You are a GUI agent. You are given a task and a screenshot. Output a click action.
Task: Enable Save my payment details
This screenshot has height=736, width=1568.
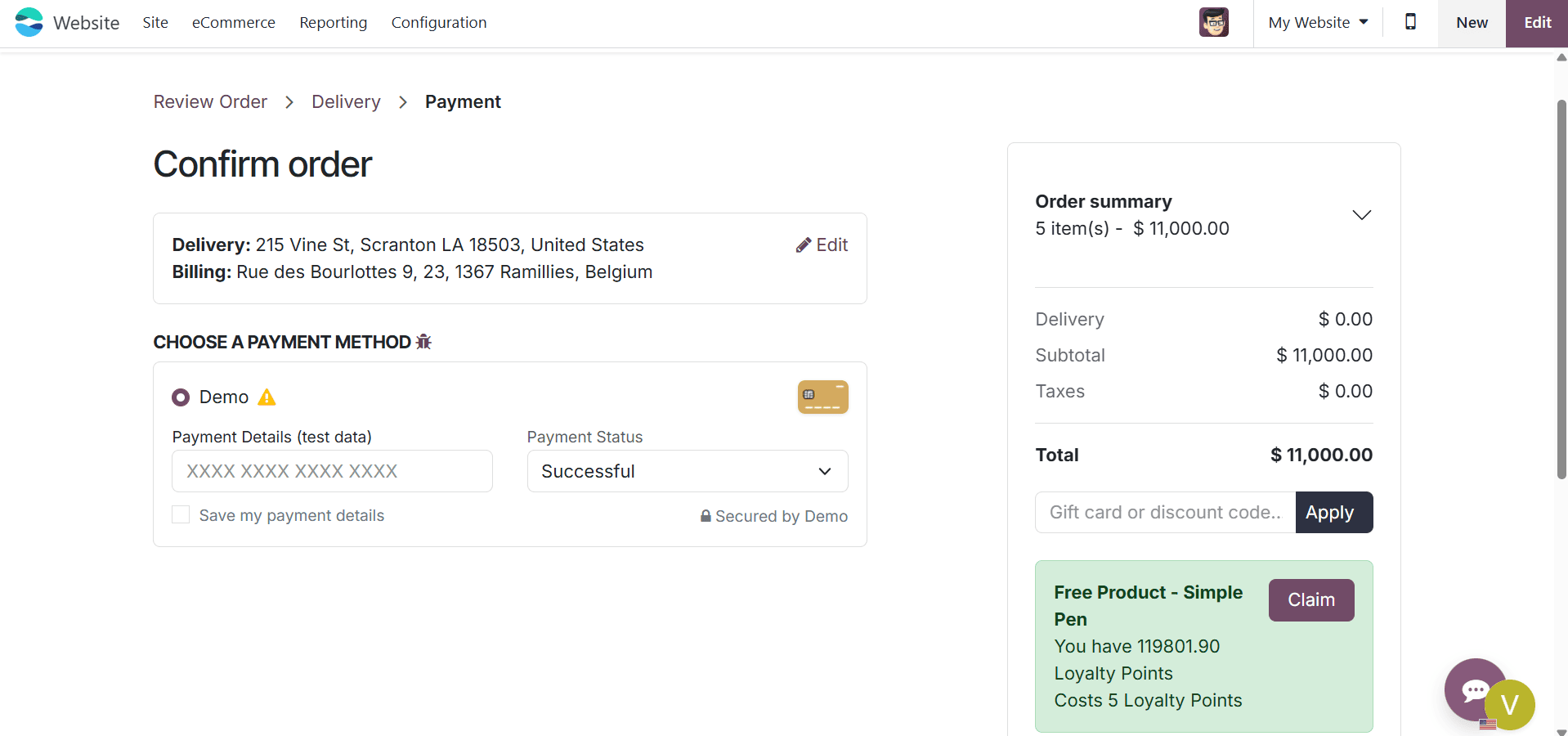180,514
